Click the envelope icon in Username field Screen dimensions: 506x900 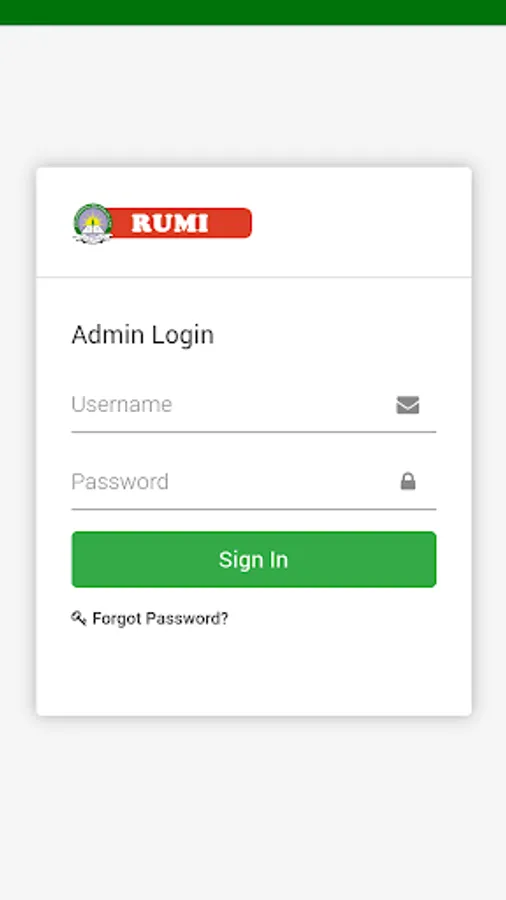tap(407, 405)
